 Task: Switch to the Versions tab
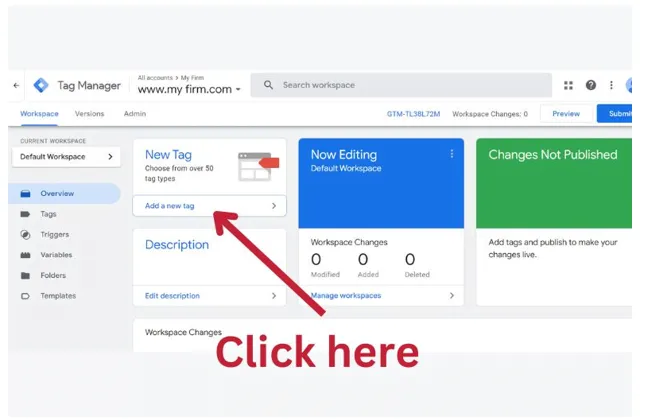tap(89, 114)
